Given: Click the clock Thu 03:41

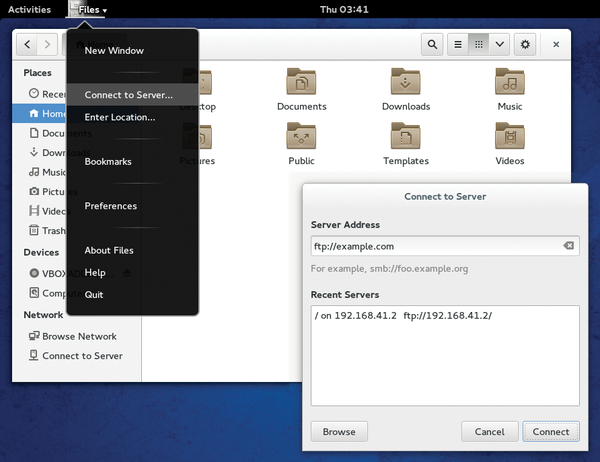Looking at the screenshot, I should pyautogui.click(x=344, y=9).
